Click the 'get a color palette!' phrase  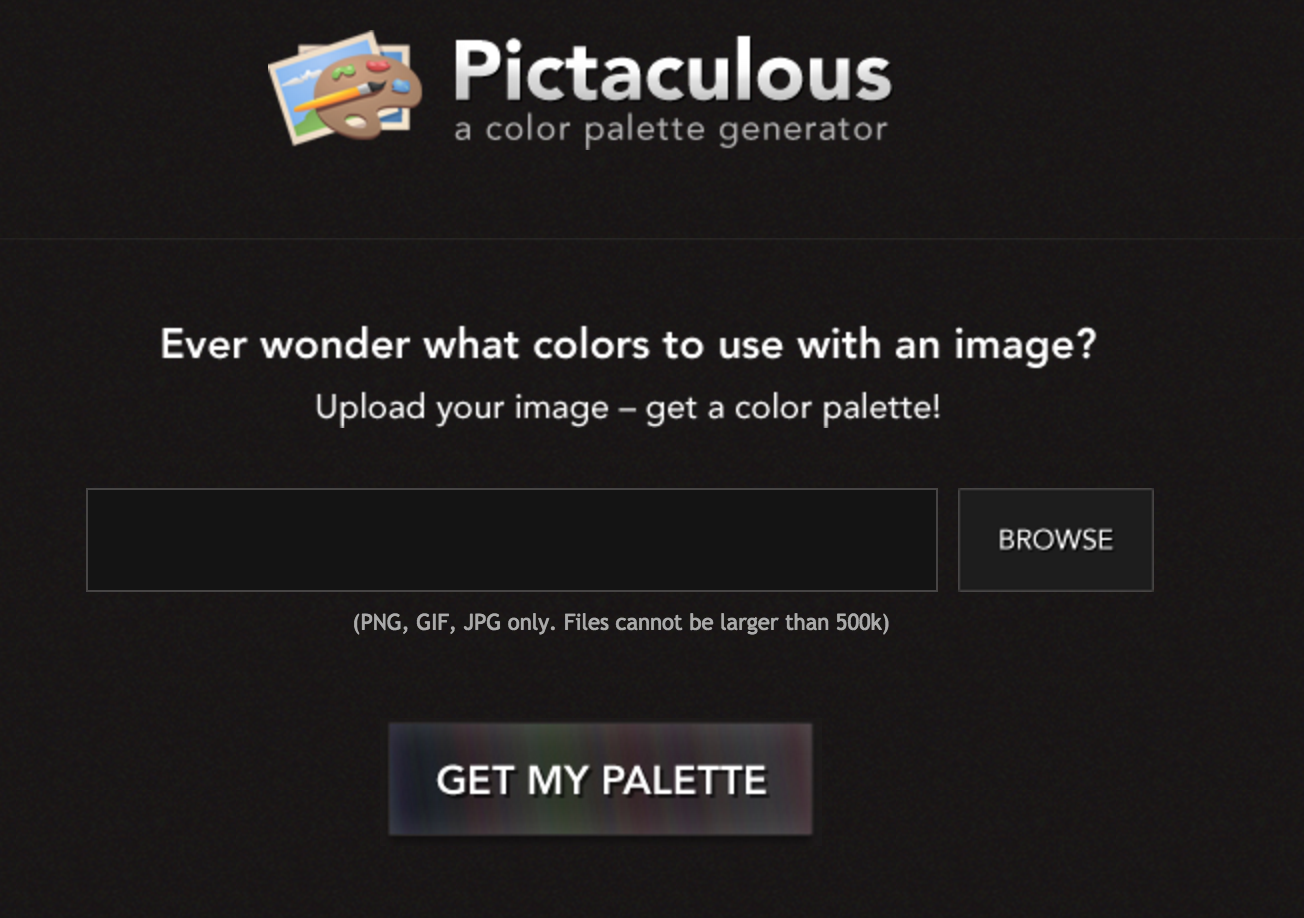(793, 409)
